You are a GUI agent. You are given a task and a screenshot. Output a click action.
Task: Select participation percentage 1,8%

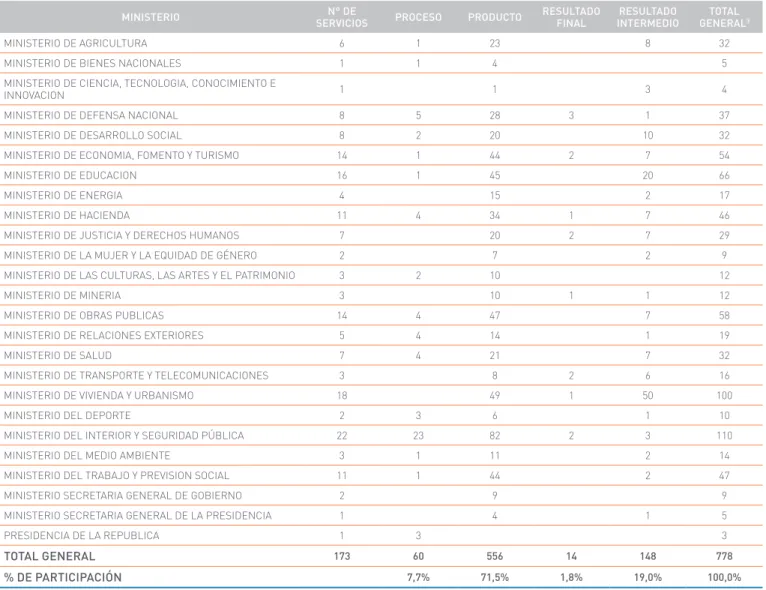pyautogui.click(x=571, y=577)
